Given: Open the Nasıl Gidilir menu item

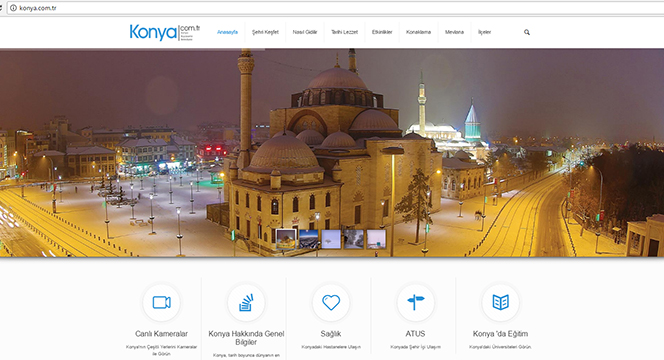Looking at the screenshot, I should (x=305, y=32).
